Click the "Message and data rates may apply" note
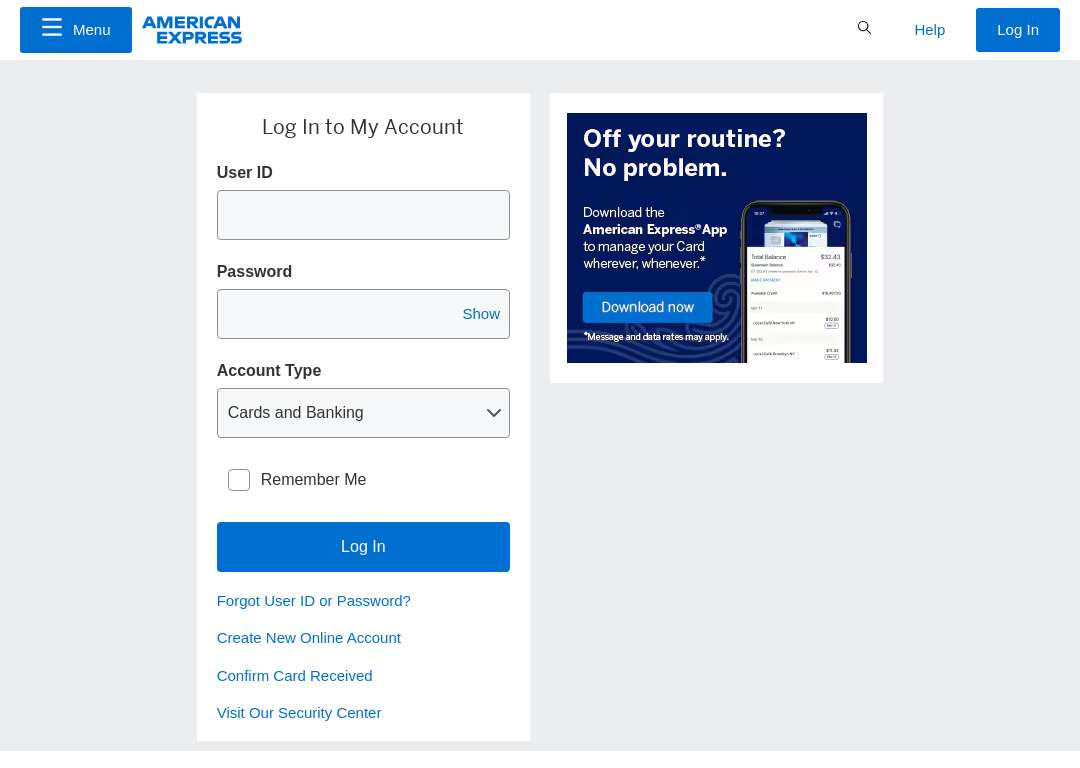1080x768 pixels. [656, 337]
